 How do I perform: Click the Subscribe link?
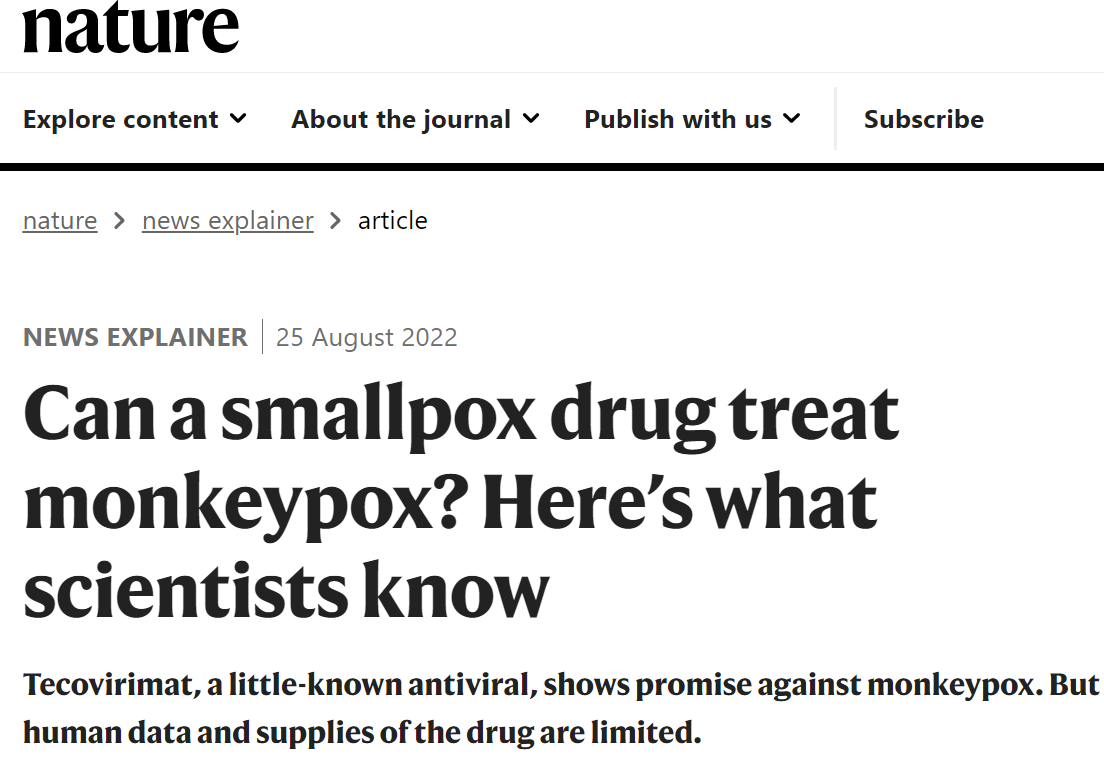924,119
